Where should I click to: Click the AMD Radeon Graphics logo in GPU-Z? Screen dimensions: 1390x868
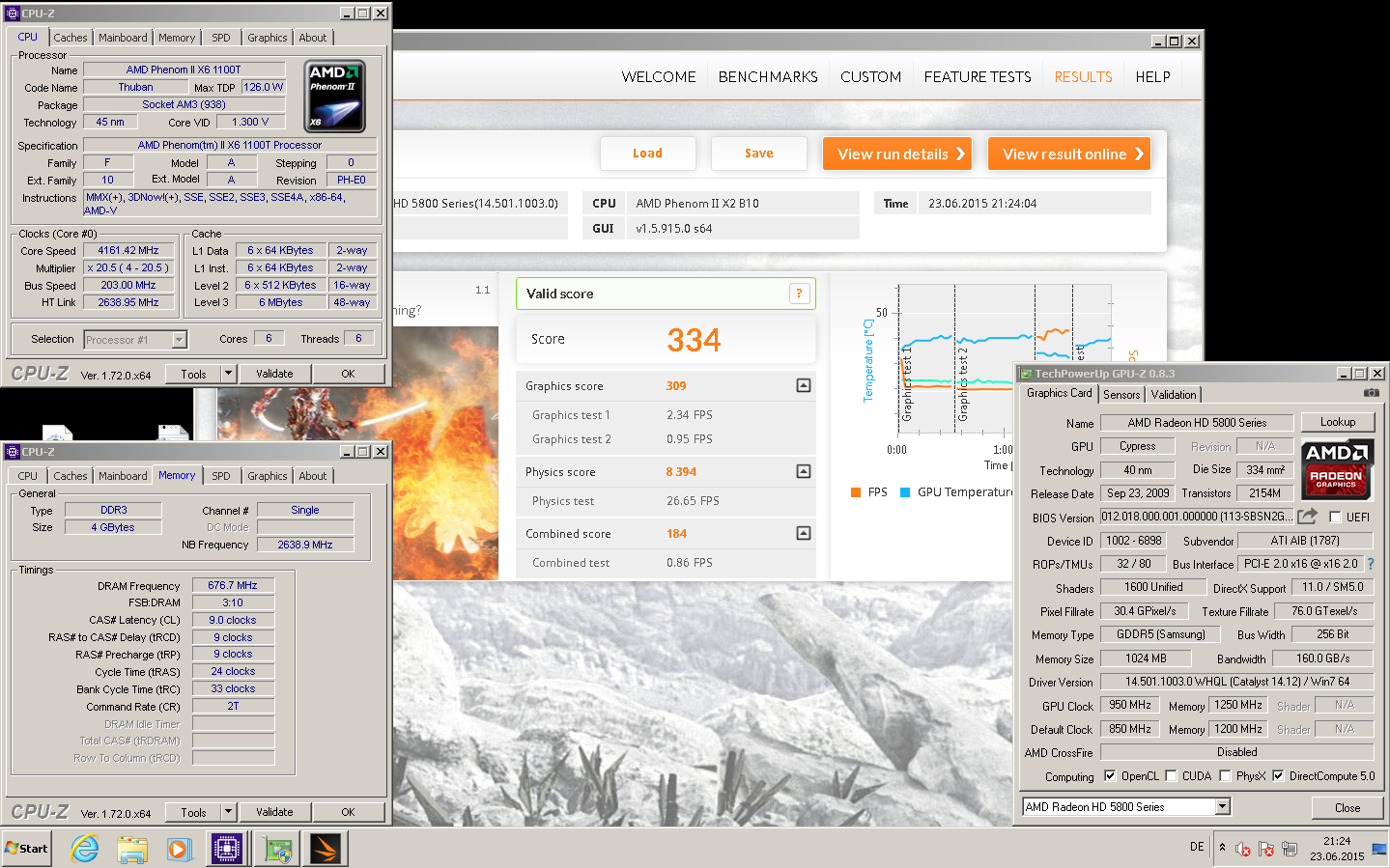pos(1336,468)
